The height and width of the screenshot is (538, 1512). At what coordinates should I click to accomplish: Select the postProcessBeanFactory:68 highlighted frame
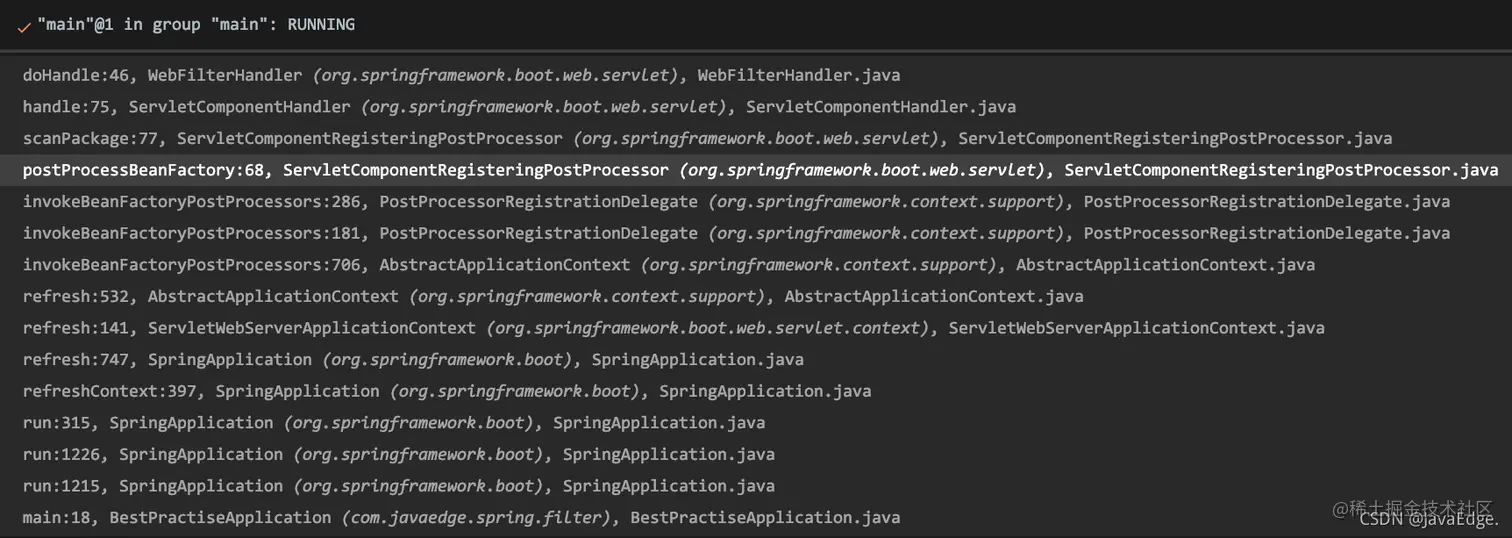756,170
